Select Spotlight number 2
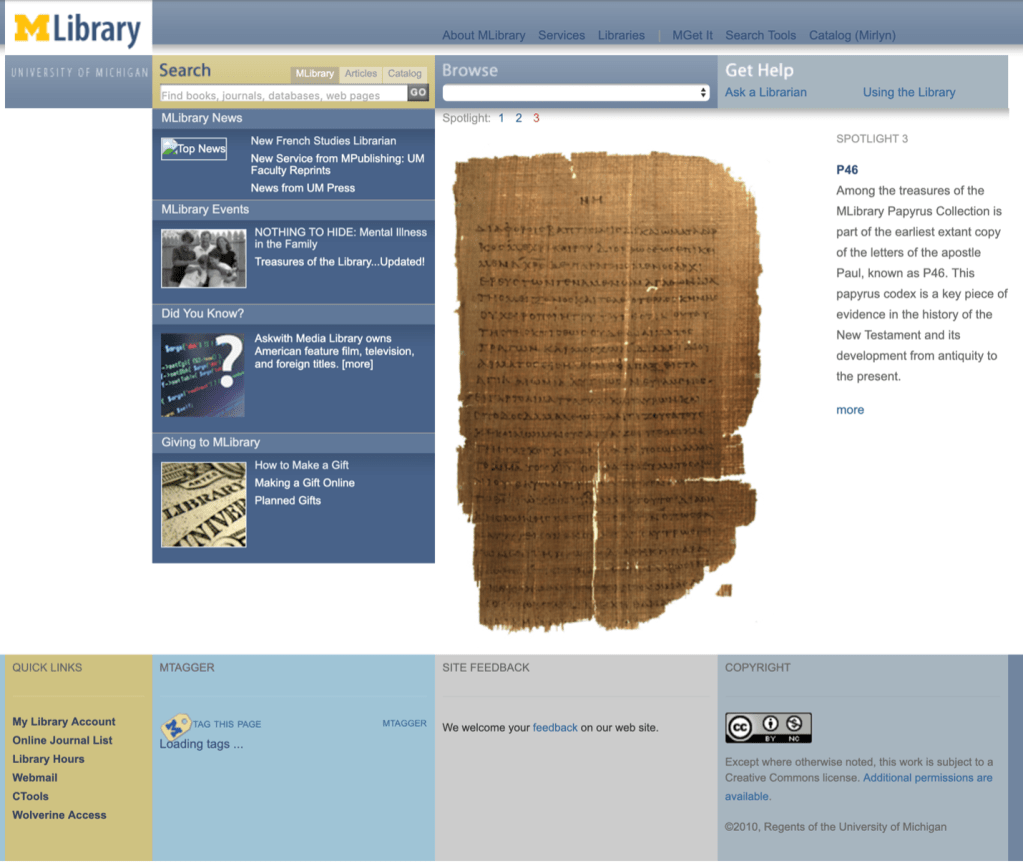1023x866 pixels. (x=518, y=117)
